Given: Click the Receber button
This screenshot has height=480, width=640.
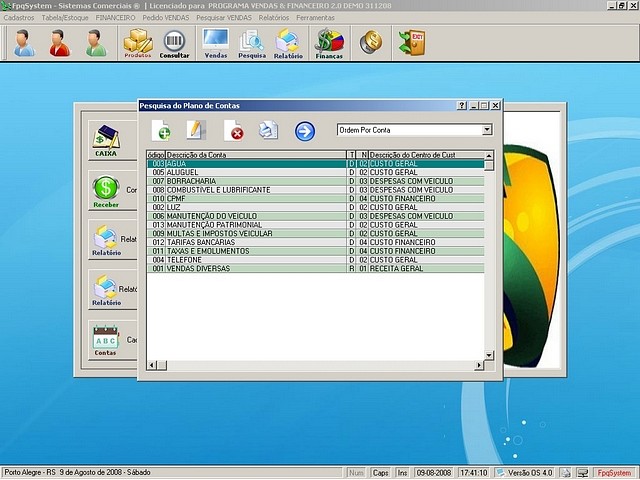Looking at the screenshot, I should [x=106, y=191].
